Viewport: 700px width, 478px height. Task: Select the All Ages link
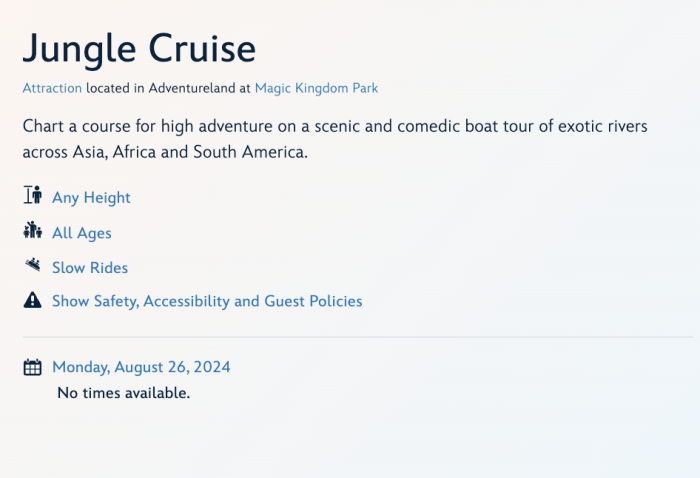click(81, 233)
